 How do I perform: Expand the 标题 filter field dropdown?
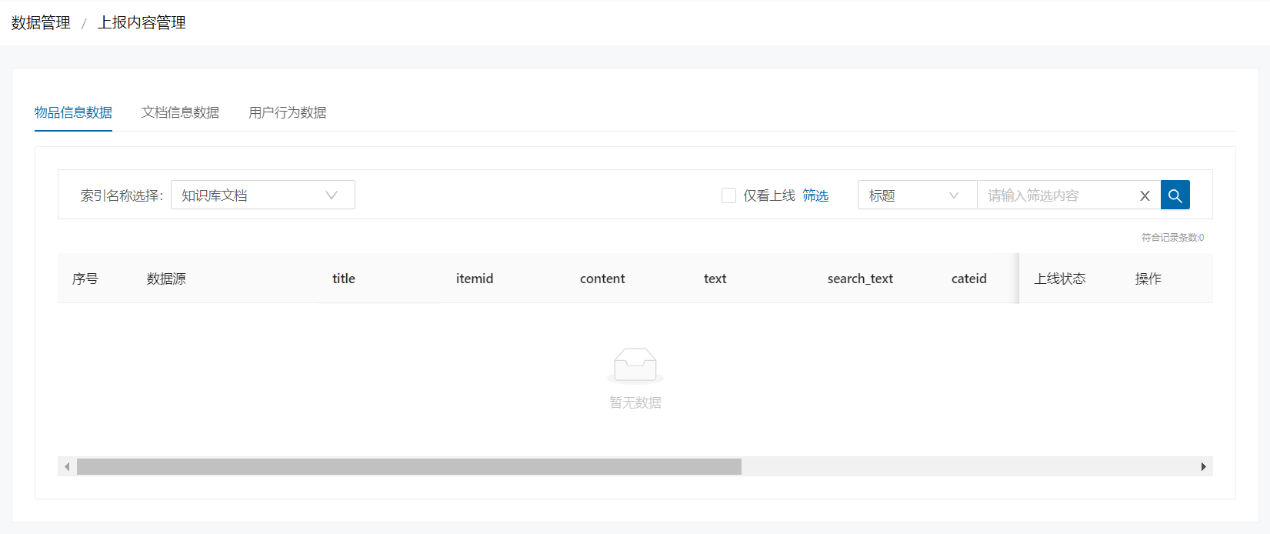(916, 195)
